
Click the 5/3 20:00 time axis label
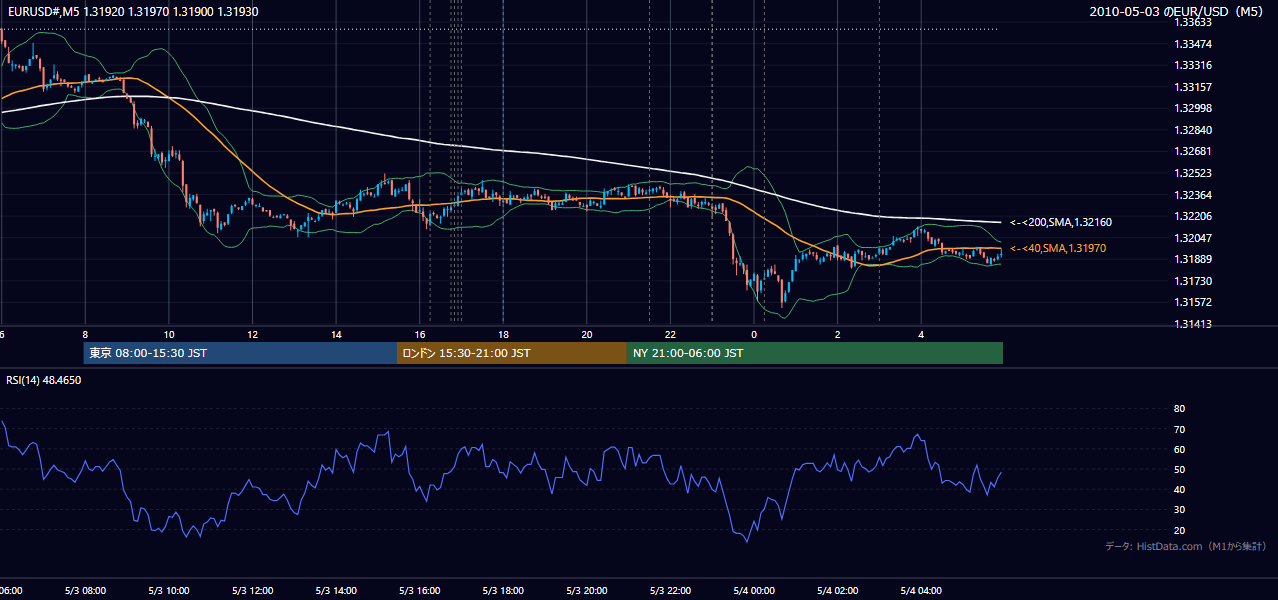(x=587, y=591)
